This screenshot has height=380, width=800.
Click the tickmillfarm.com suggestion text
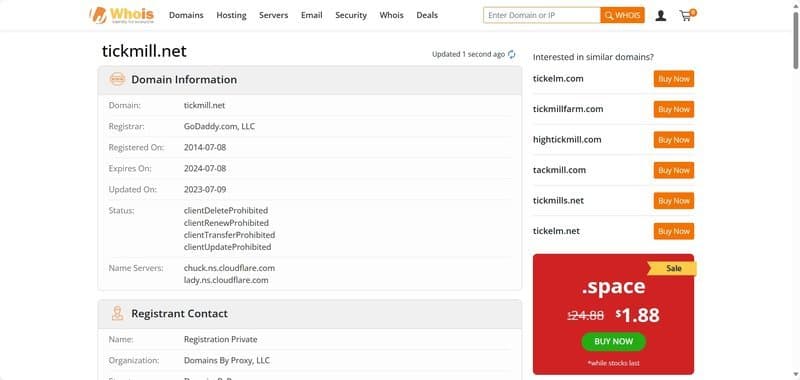coord(568,109)
